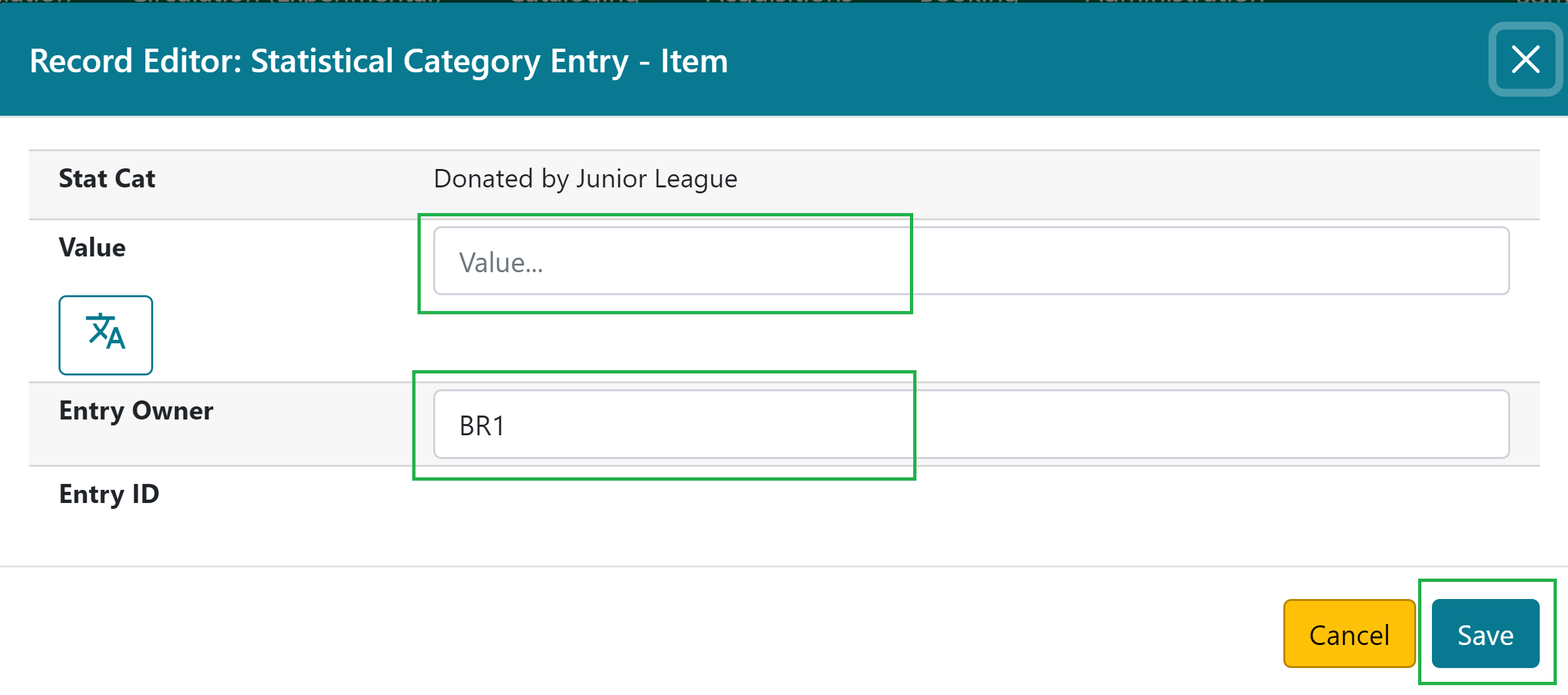Viewport: 1568px width, 695px height.
Task: Click the Donated by Junior League text
Action: [x=585, y=179]
